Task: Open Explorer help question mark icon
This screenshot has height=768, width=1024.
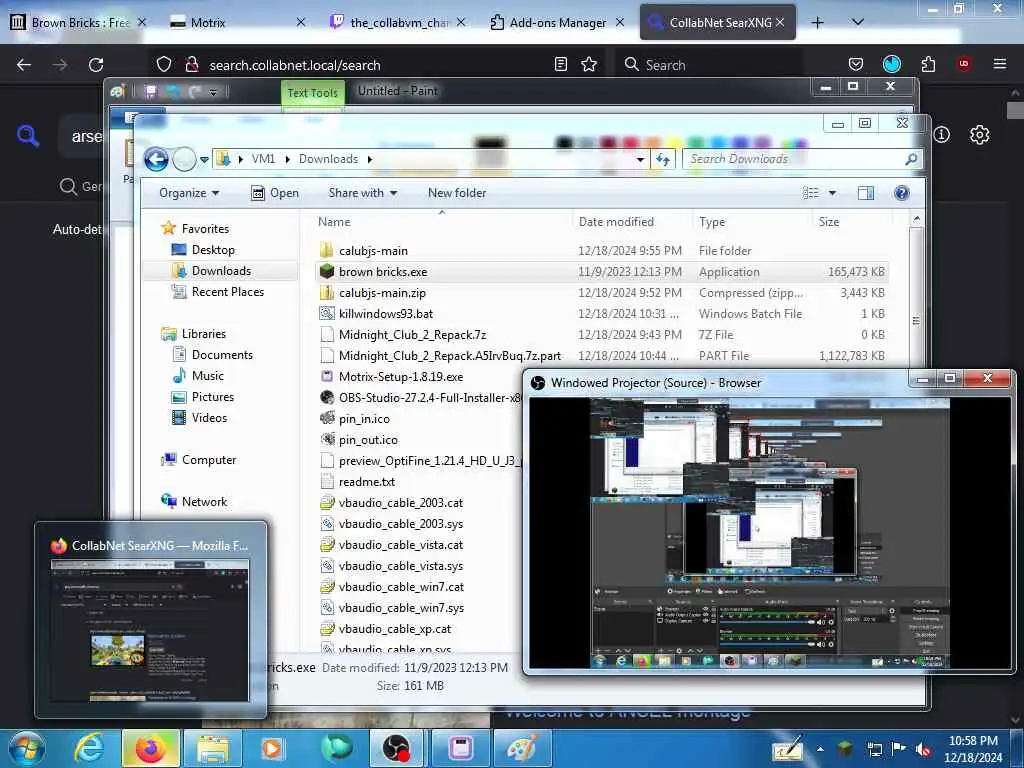Action: coord(901,193)
